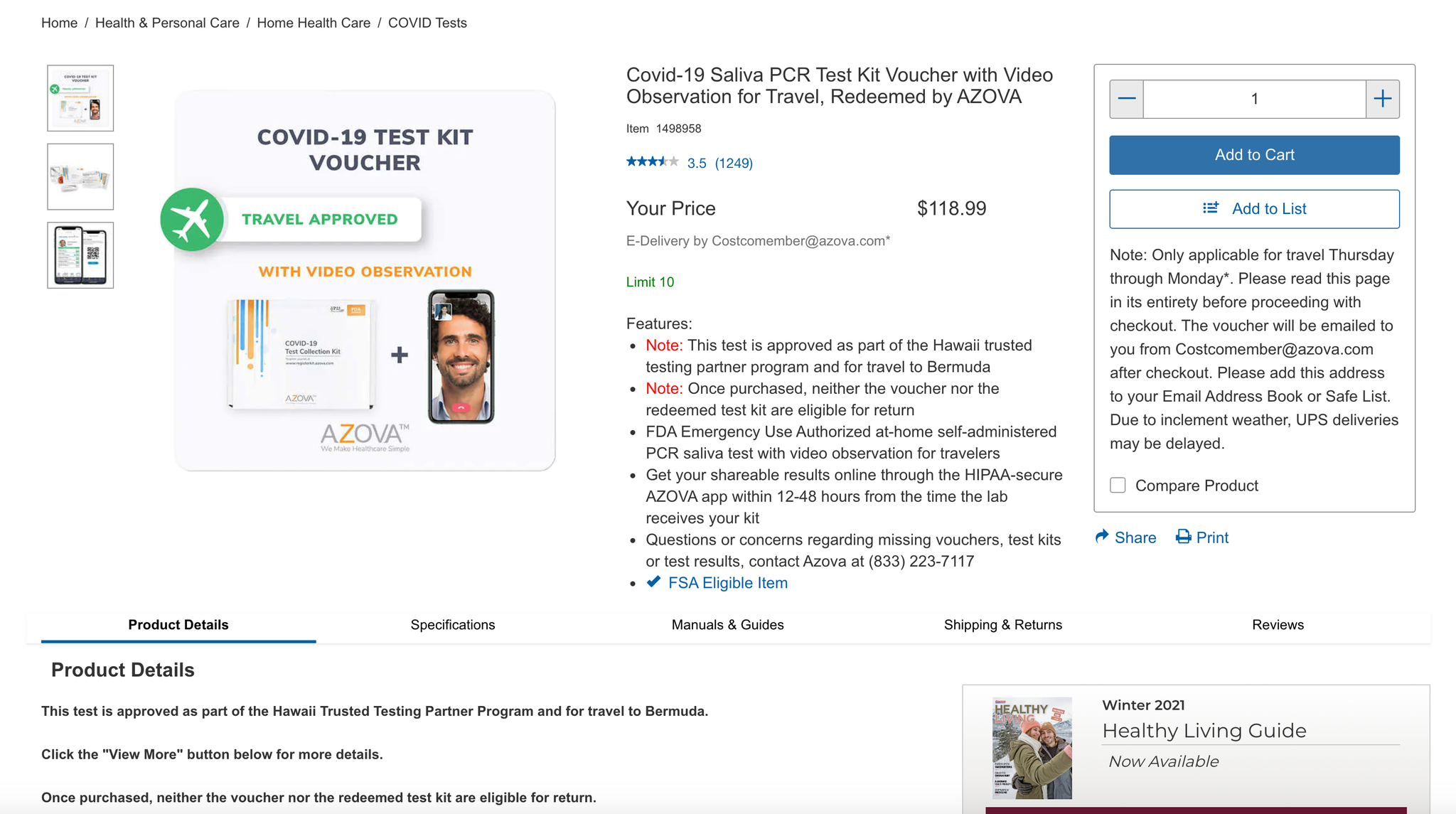
Task: Switch to the Specifications tab
Action: pyautogui.click(x=452, y=625)
